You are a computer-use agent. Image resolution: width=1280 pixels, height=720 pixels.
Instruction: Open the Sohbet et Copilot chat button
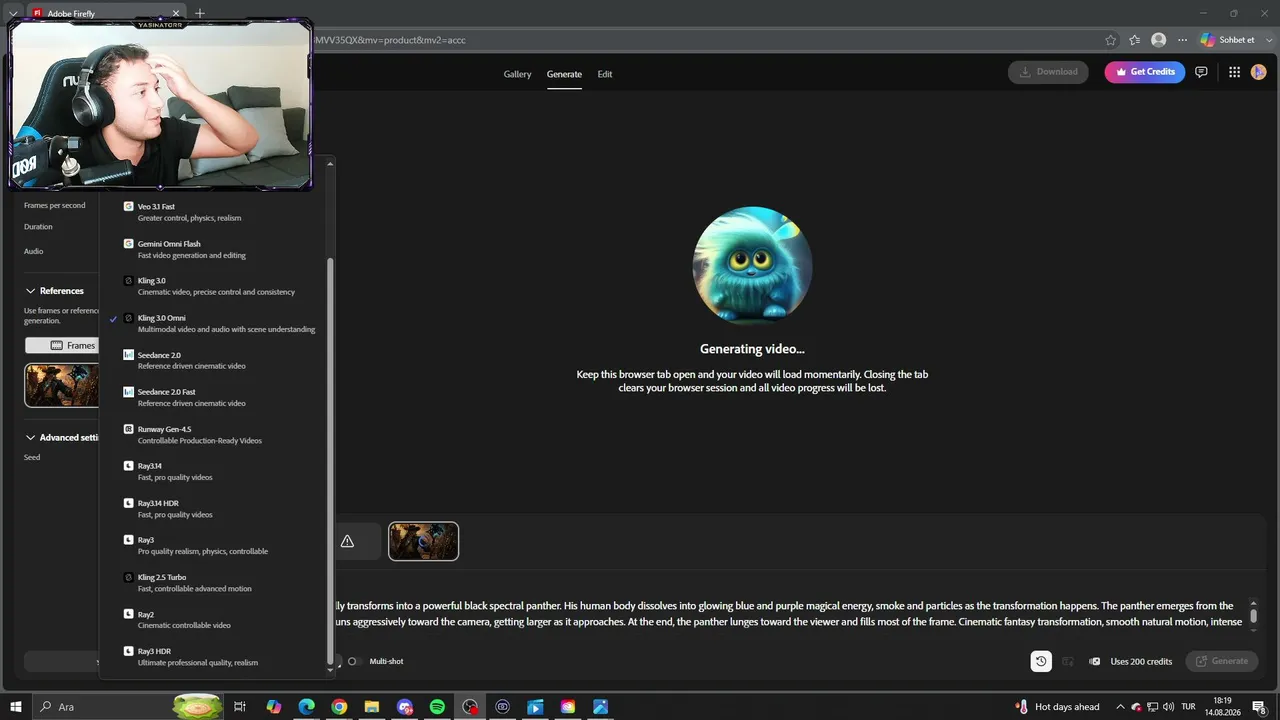[x=1228, y=40]
